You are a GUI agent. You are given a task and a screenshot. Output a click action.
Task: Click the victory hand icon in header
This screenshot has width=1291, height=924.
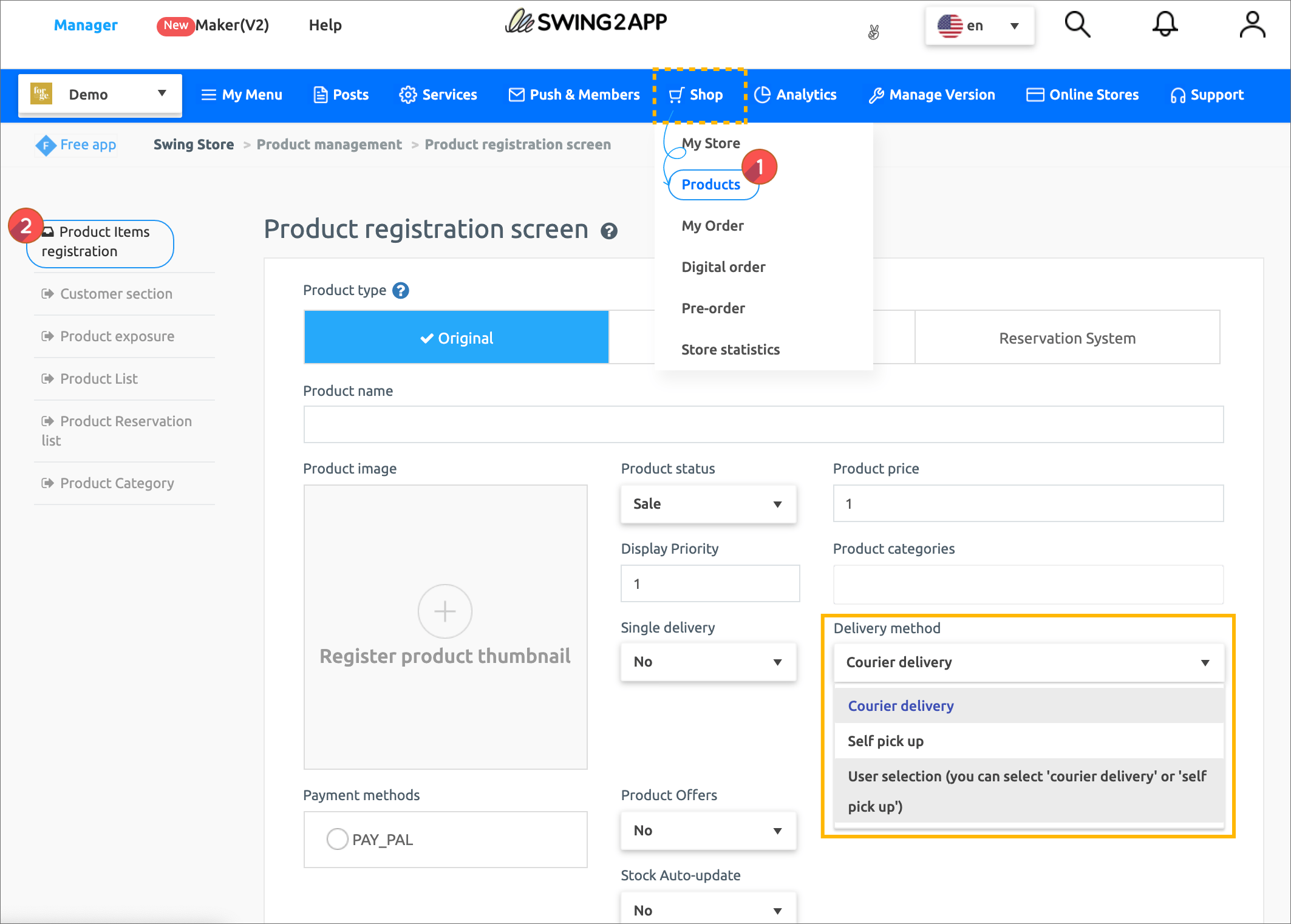point(873,32)
